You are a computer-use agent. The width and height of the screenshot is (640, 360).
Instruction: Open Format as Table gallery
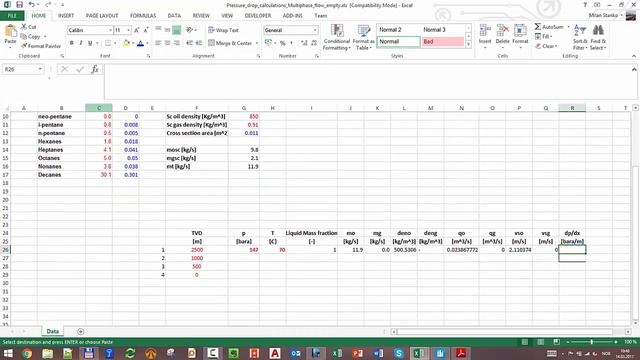[x=363, y=37]
